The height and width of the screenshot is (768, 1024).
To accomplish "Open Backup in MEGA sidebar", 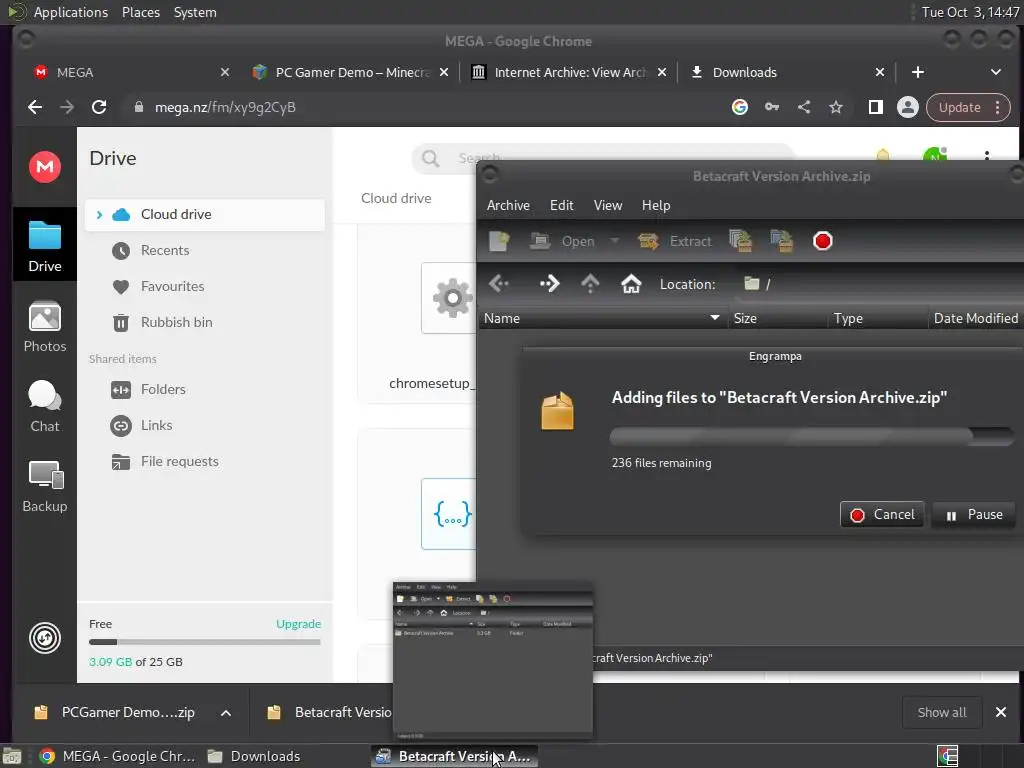I will 45,487.
